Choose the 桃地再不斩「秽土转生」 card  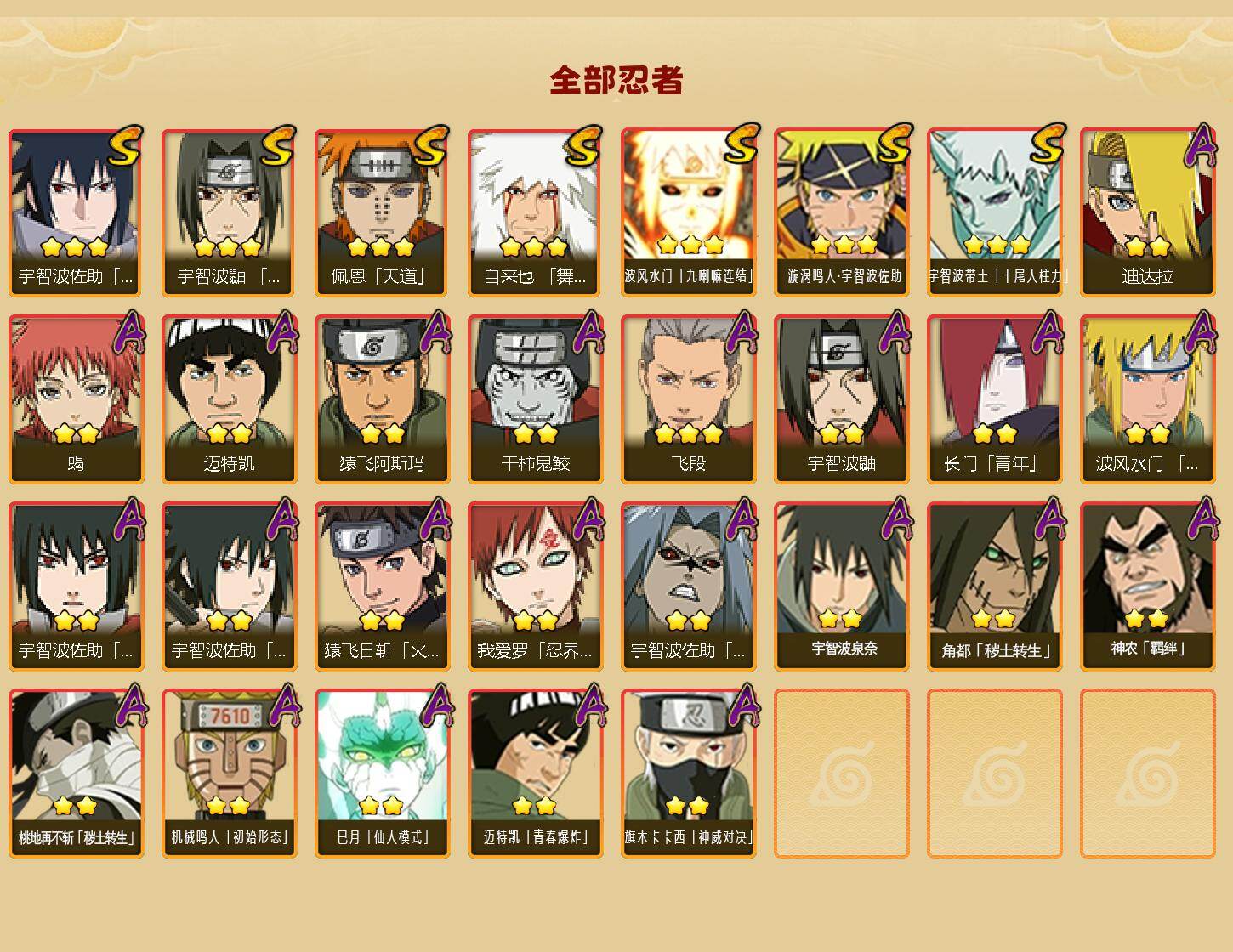click(76, 773)
